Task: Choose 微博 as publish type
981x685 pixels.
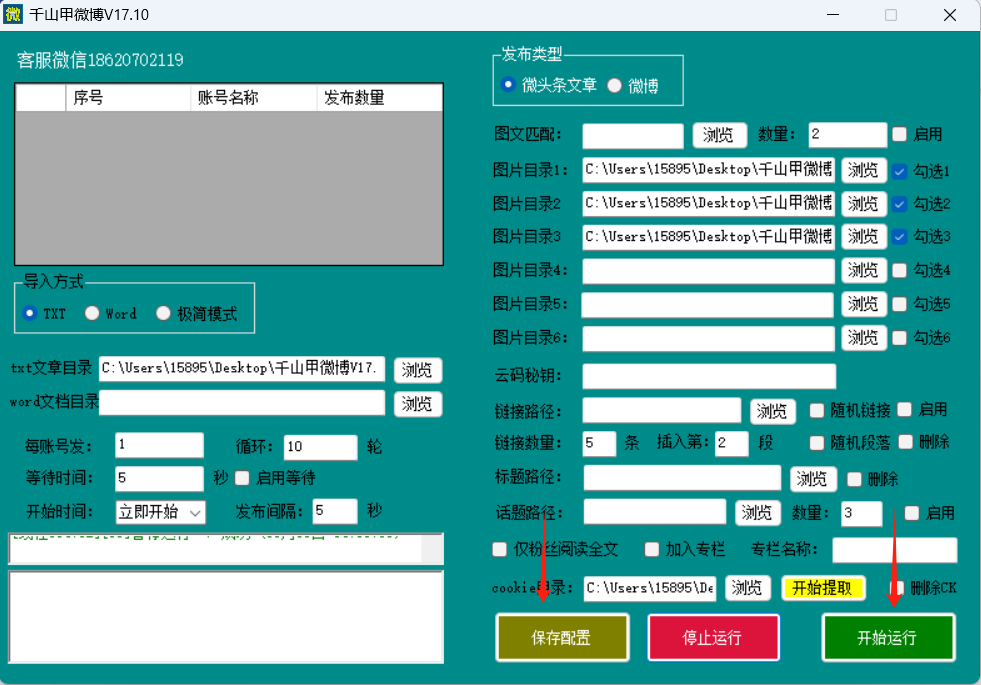Action: click(615, 86)
